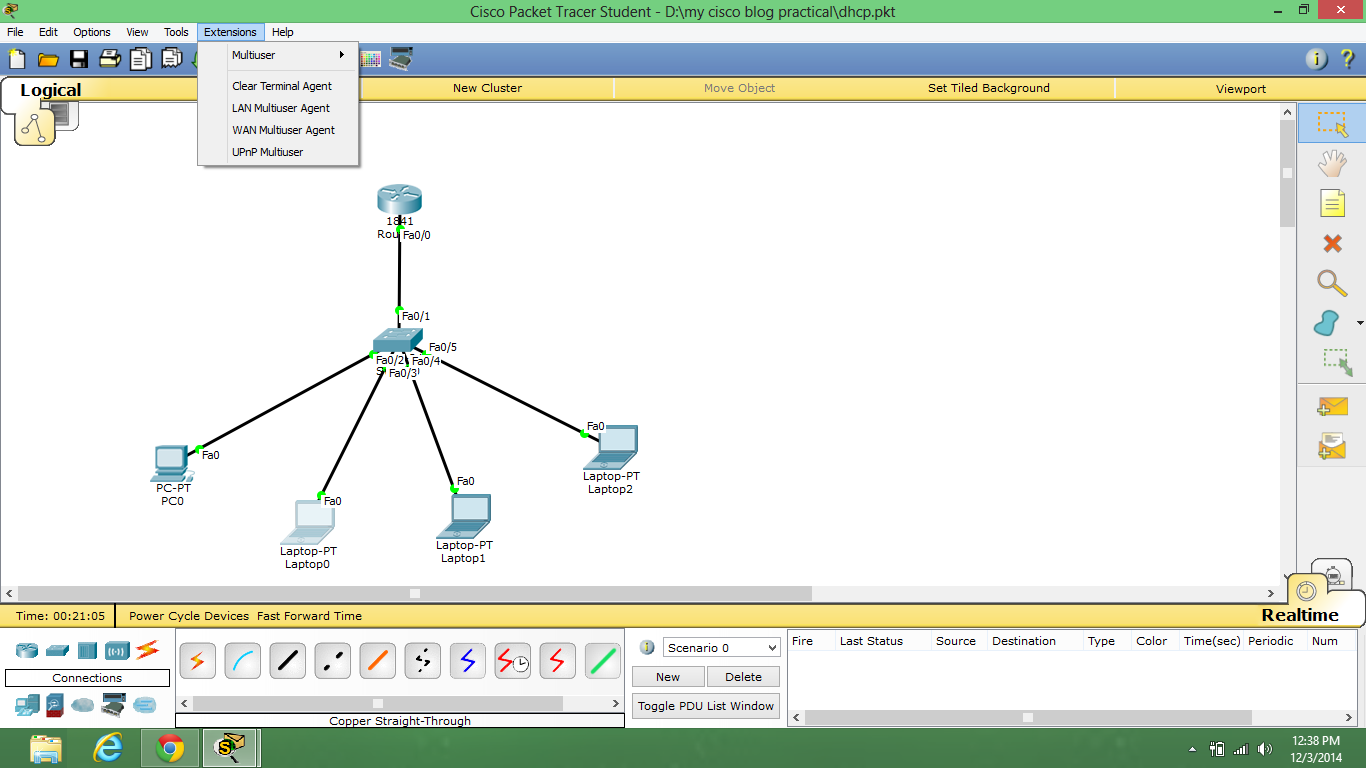1366x768 pixels.
Task: Select the Inspect magnifier tool
Action: point(1332,283)
